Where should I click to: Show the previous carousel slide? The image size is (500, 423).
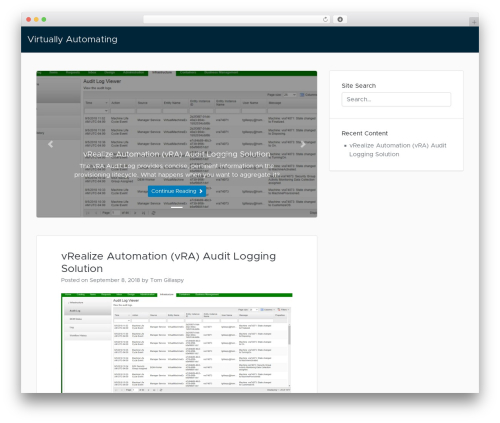51,144
